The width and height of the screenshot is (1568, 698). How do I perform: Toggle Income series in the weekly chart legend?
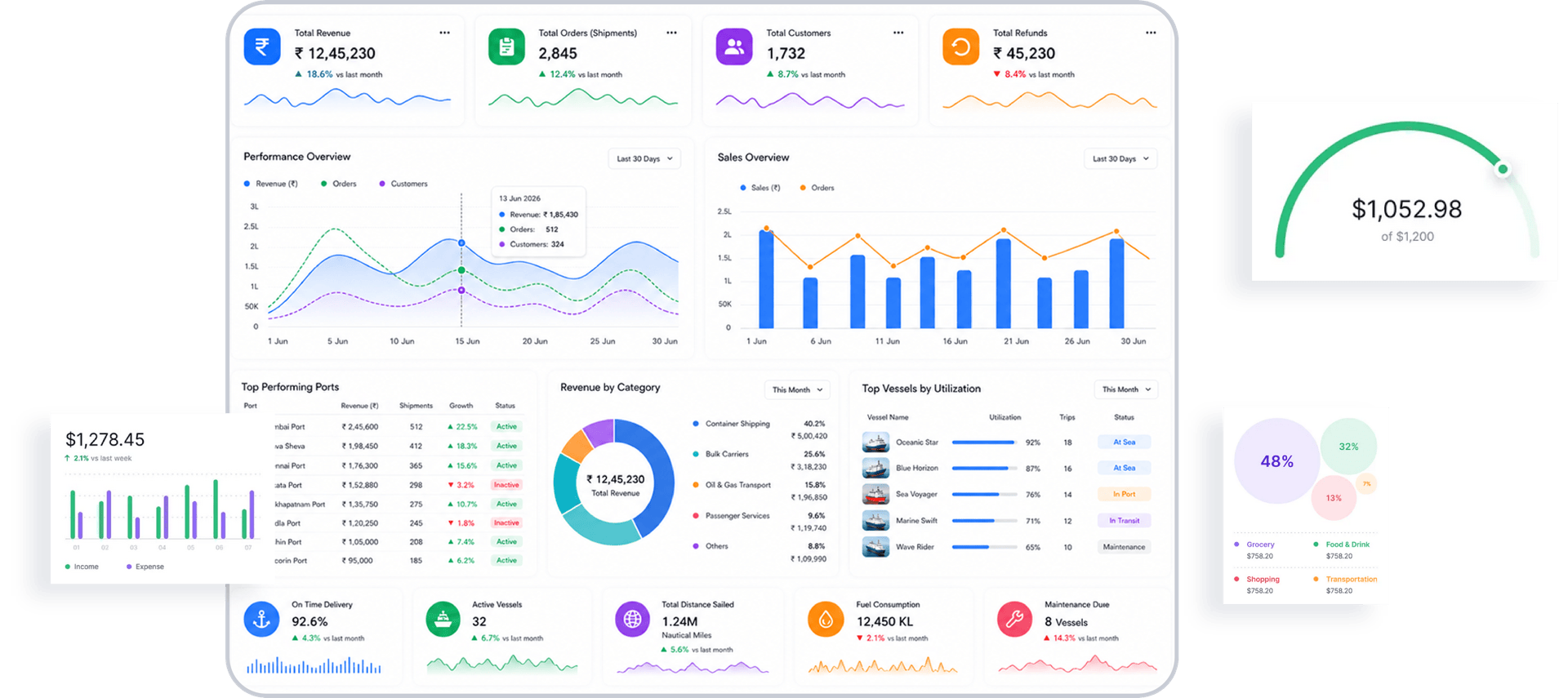tap(82, 567)
